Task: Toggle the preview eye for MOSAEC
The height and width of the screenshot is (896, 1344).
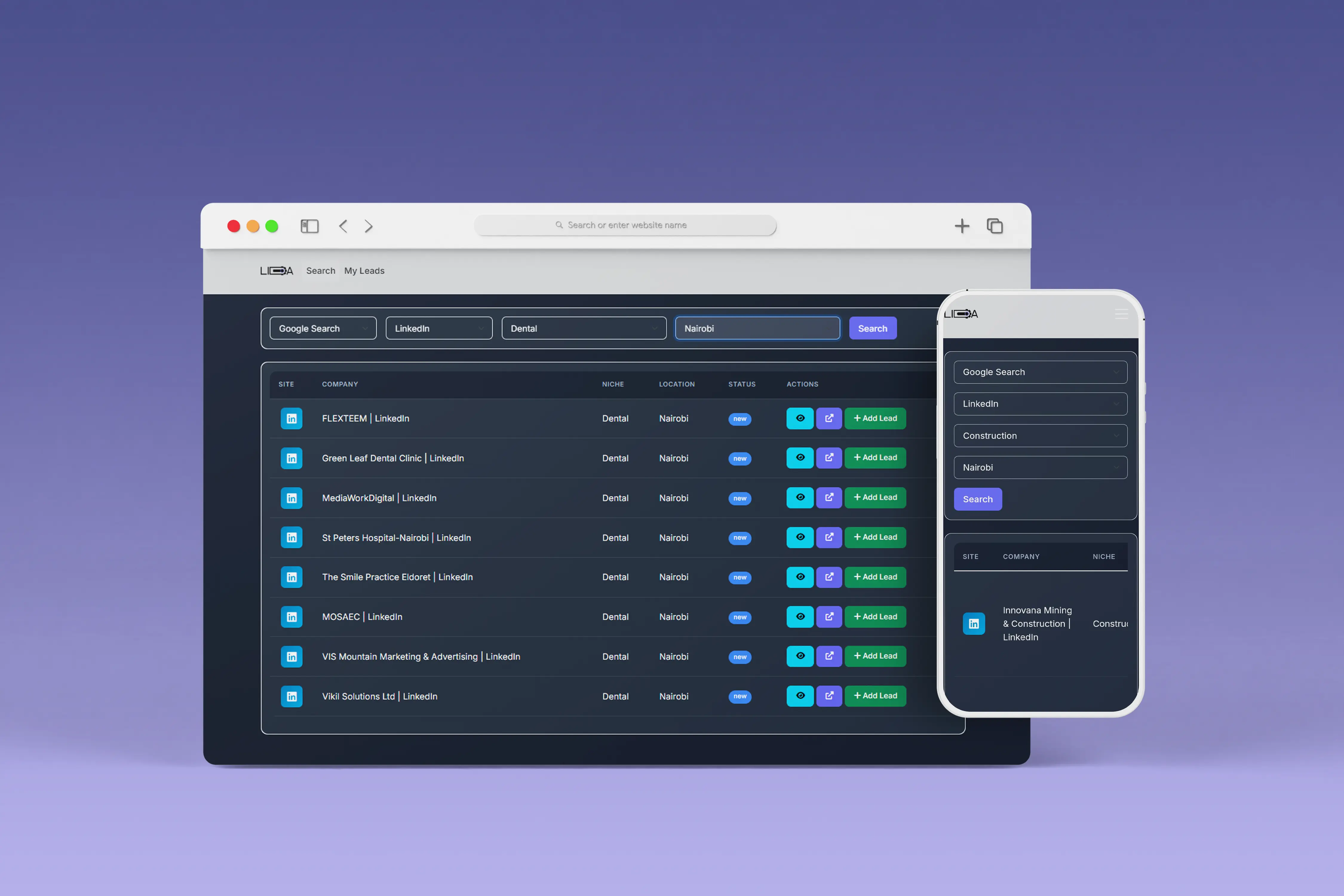Action: click(800, 616)
